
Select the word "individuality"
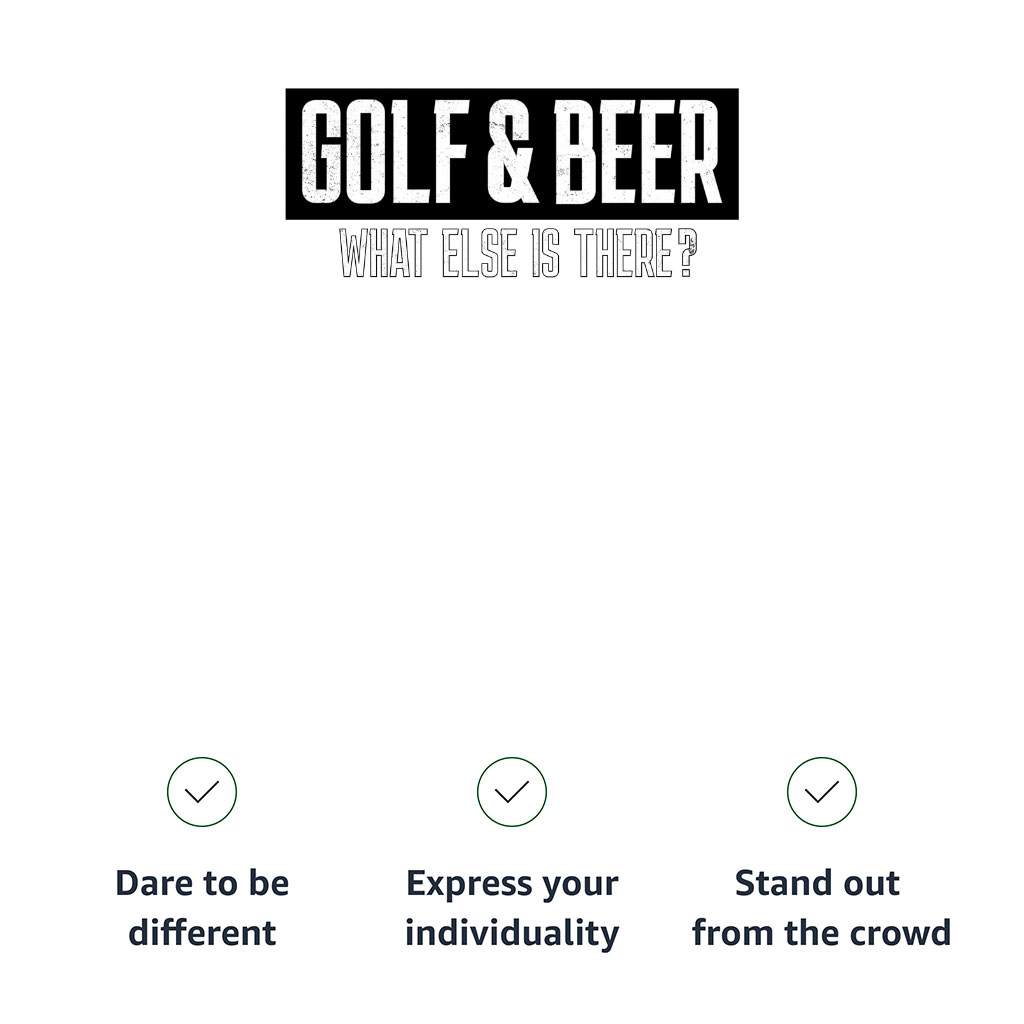tap(512, 933)
